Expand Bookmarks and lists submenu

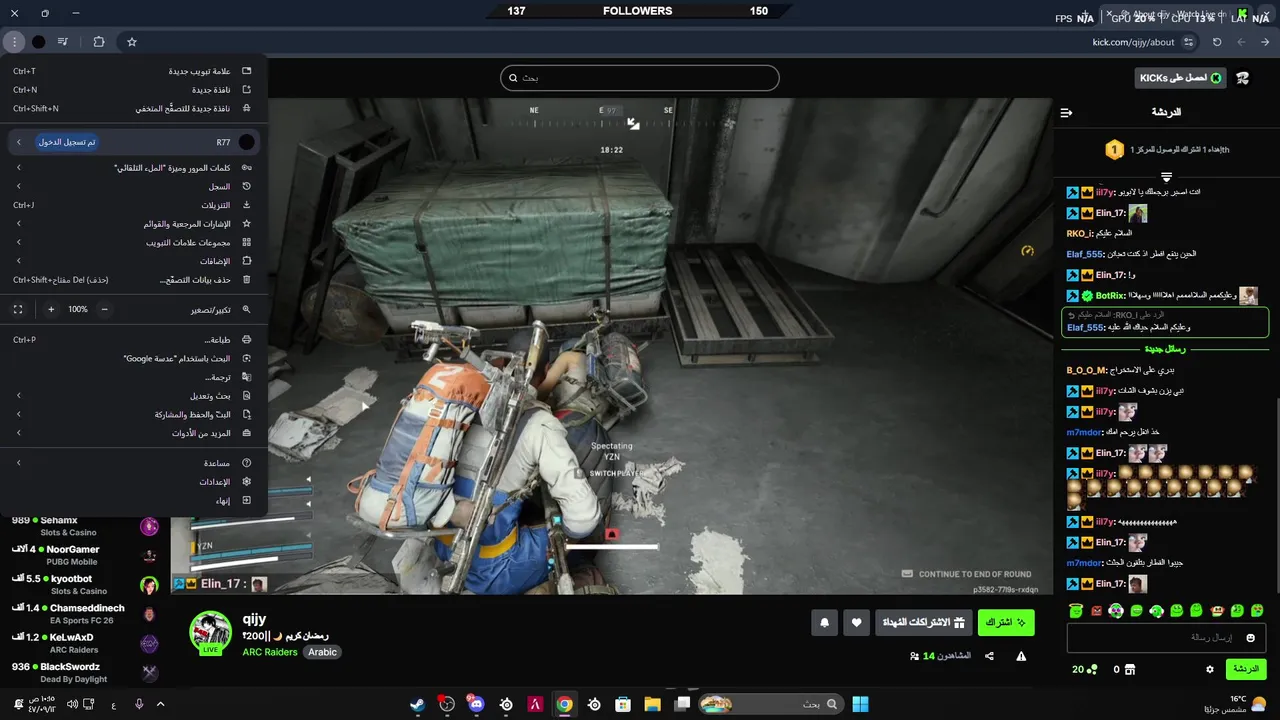(x=134, y=224)
